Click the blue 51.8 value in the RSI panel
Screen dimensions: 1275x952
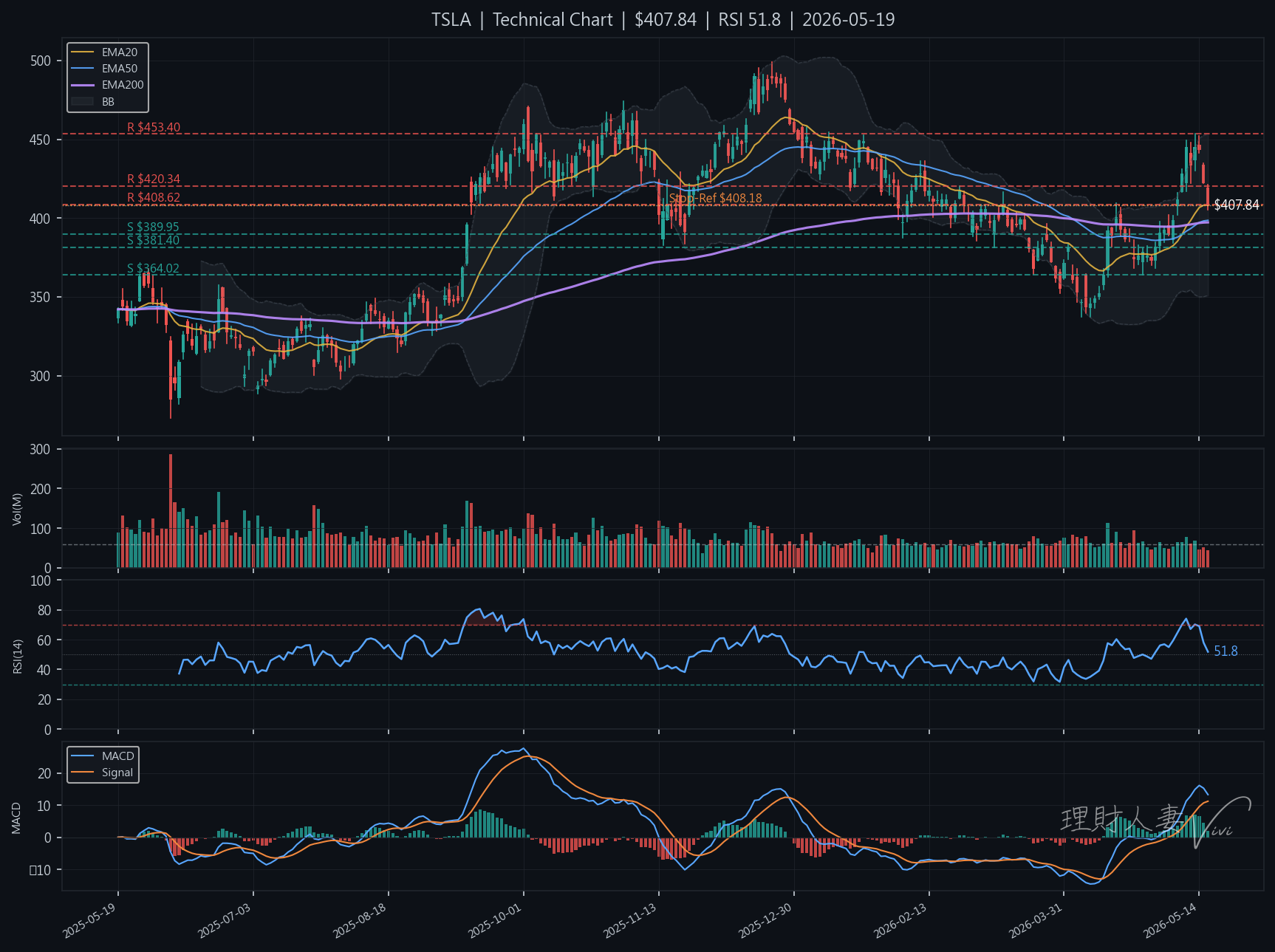click(x=1226, y=651)
